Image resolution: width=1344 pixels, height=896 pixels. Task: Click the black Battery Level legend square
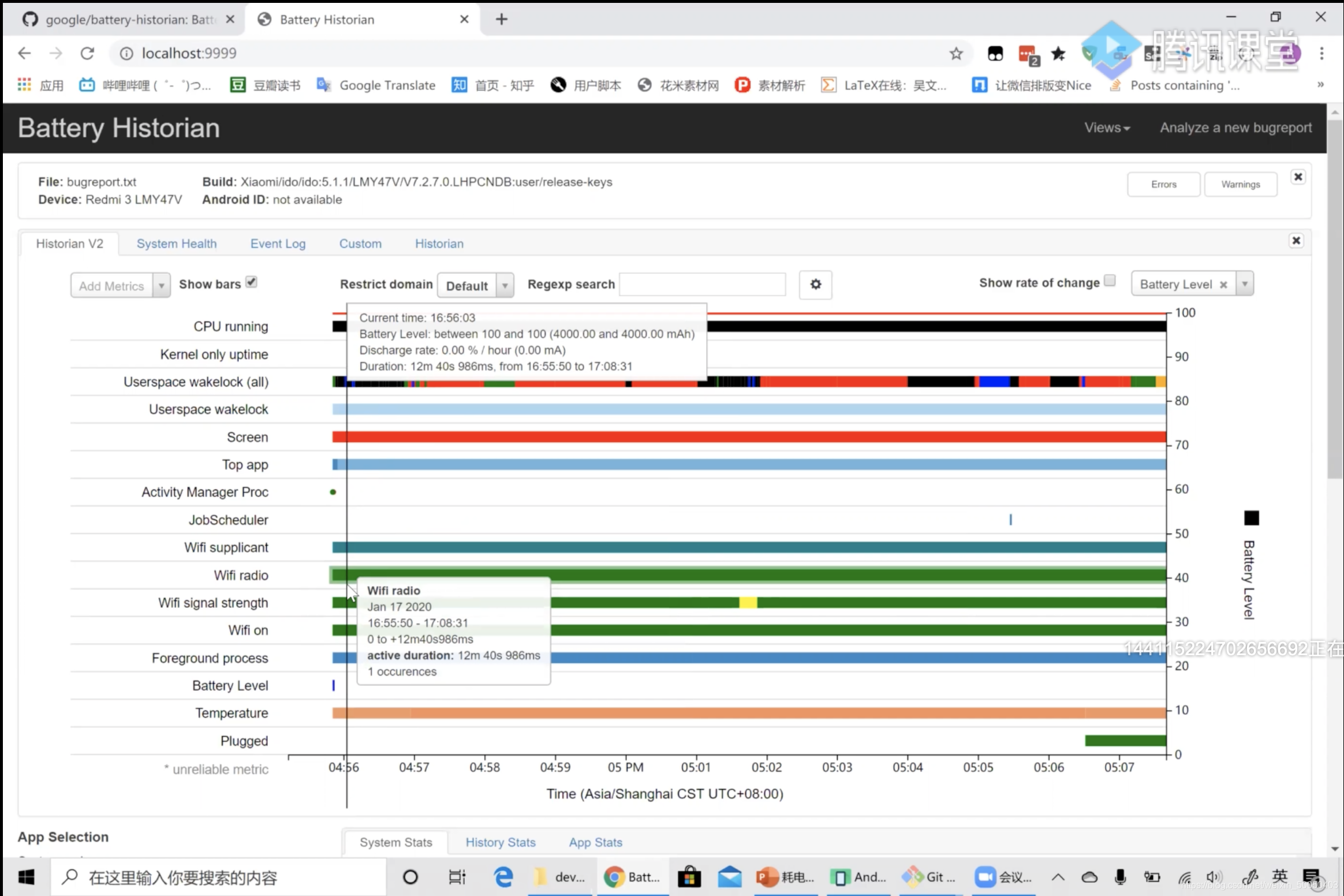pyautogui.click(x=1251, y=518)
